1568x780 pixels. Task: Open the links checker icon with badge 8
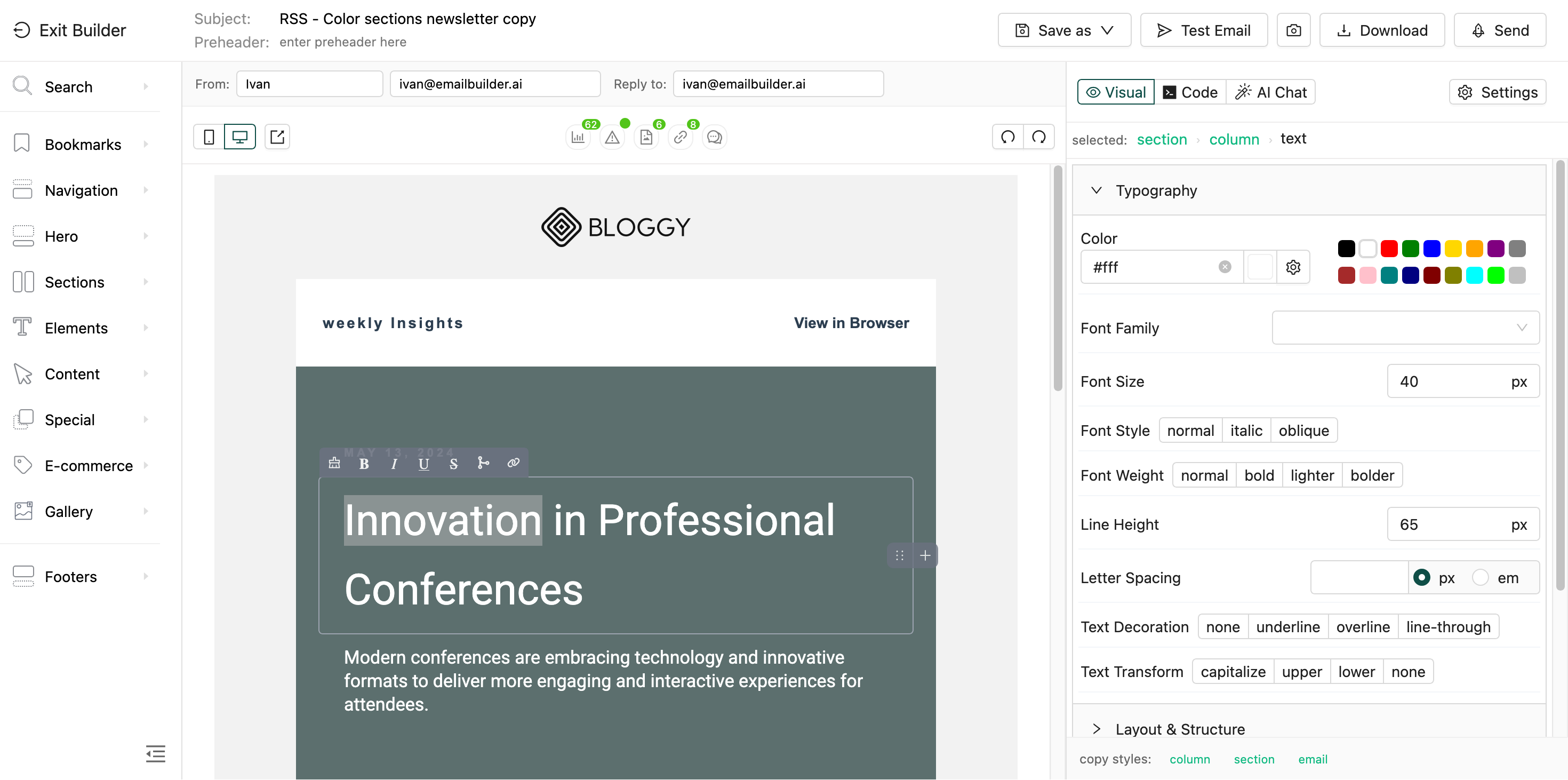point(681,138)
